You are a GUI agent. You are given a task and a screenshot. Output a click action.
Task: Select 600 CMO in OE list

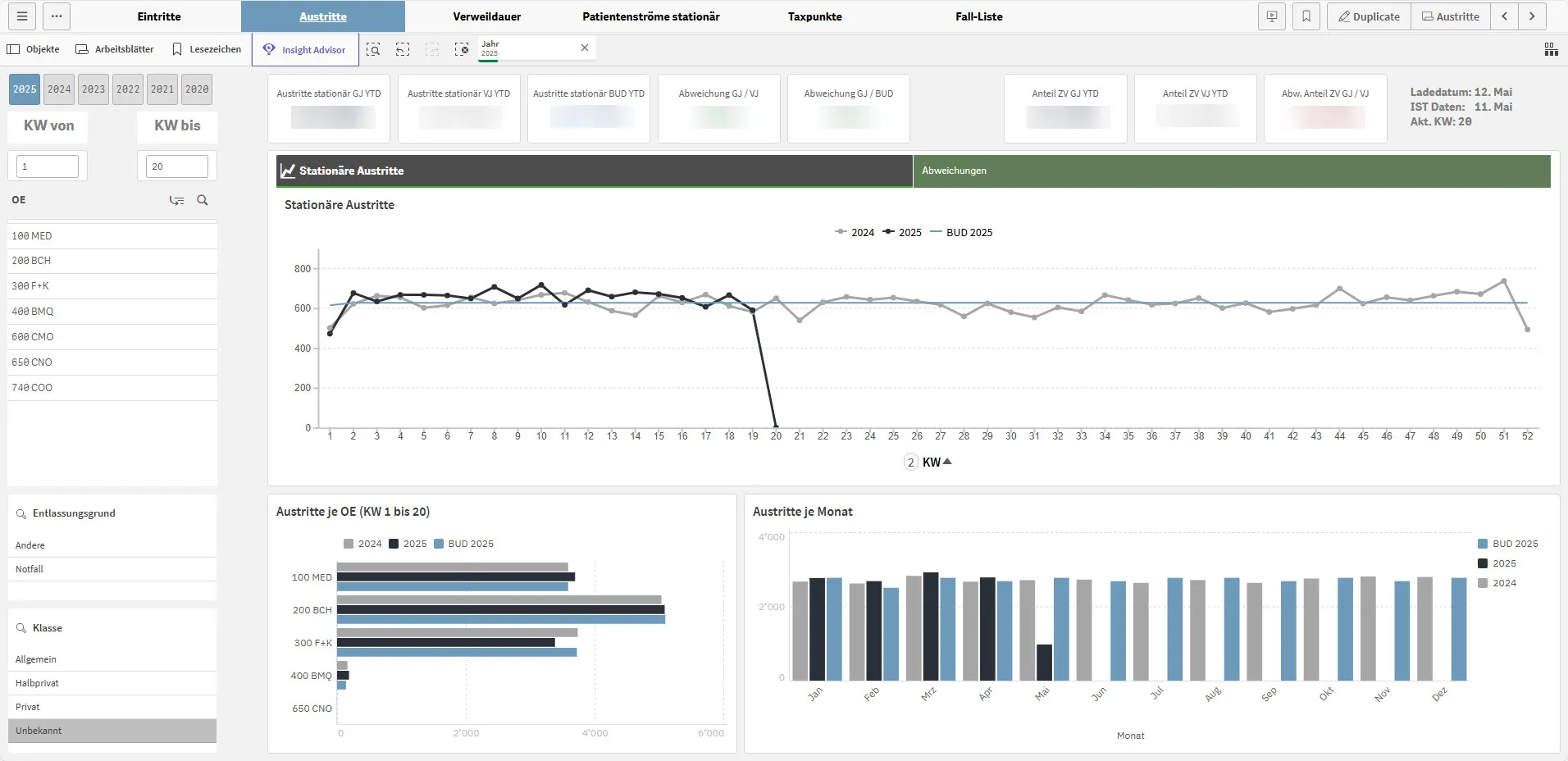[112, 337]
